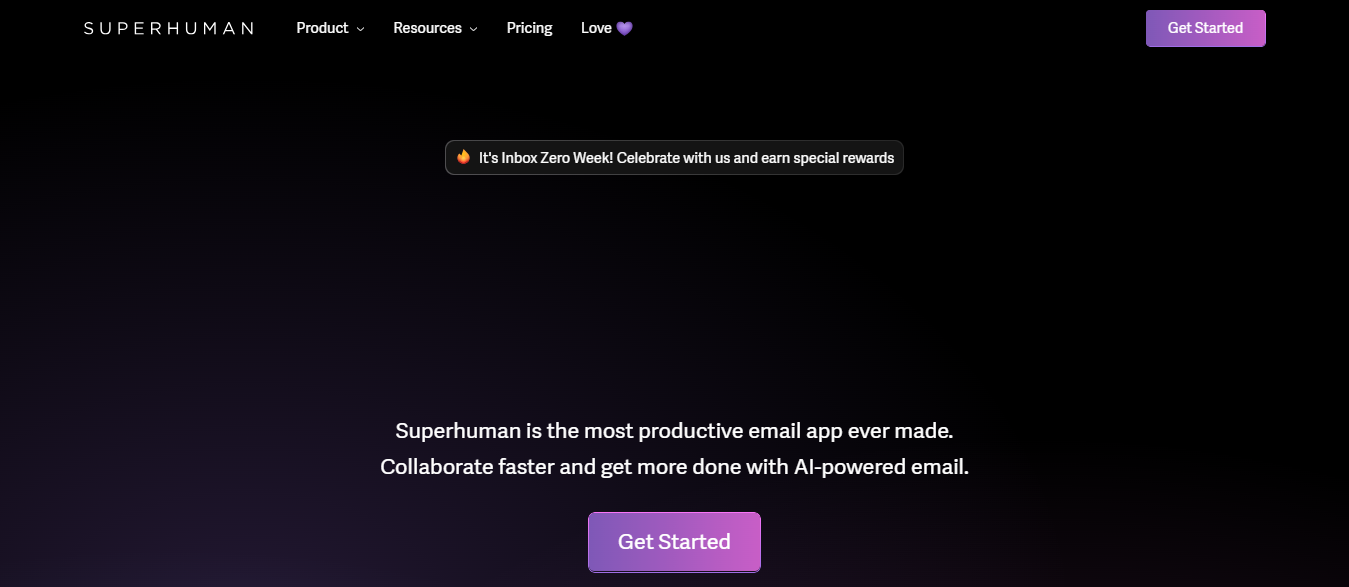The image size is (1349, 587).
Task: Select Pricing in the navigation bar
Action: (x=529, y=28)
